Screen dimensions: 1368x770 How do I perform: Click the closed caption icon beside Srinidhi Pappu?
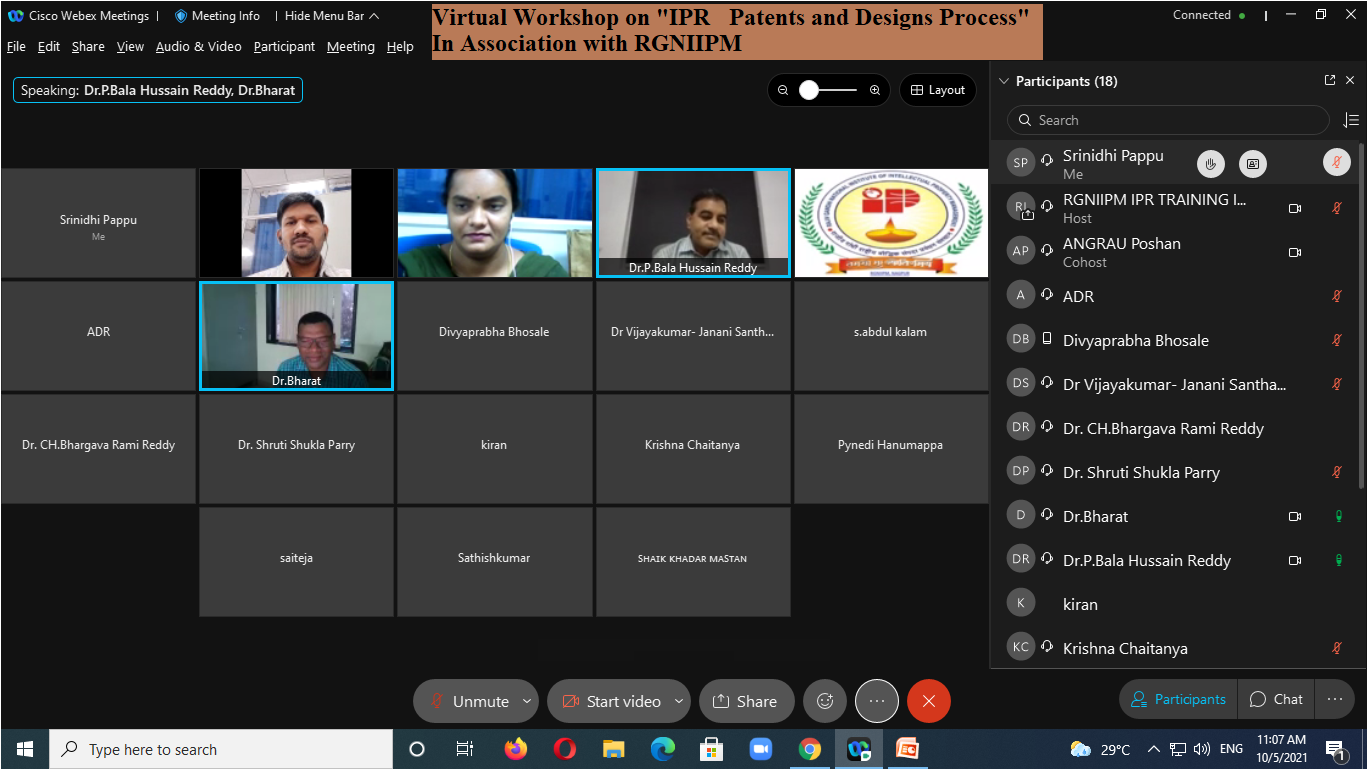click(x=1252, y=163)
